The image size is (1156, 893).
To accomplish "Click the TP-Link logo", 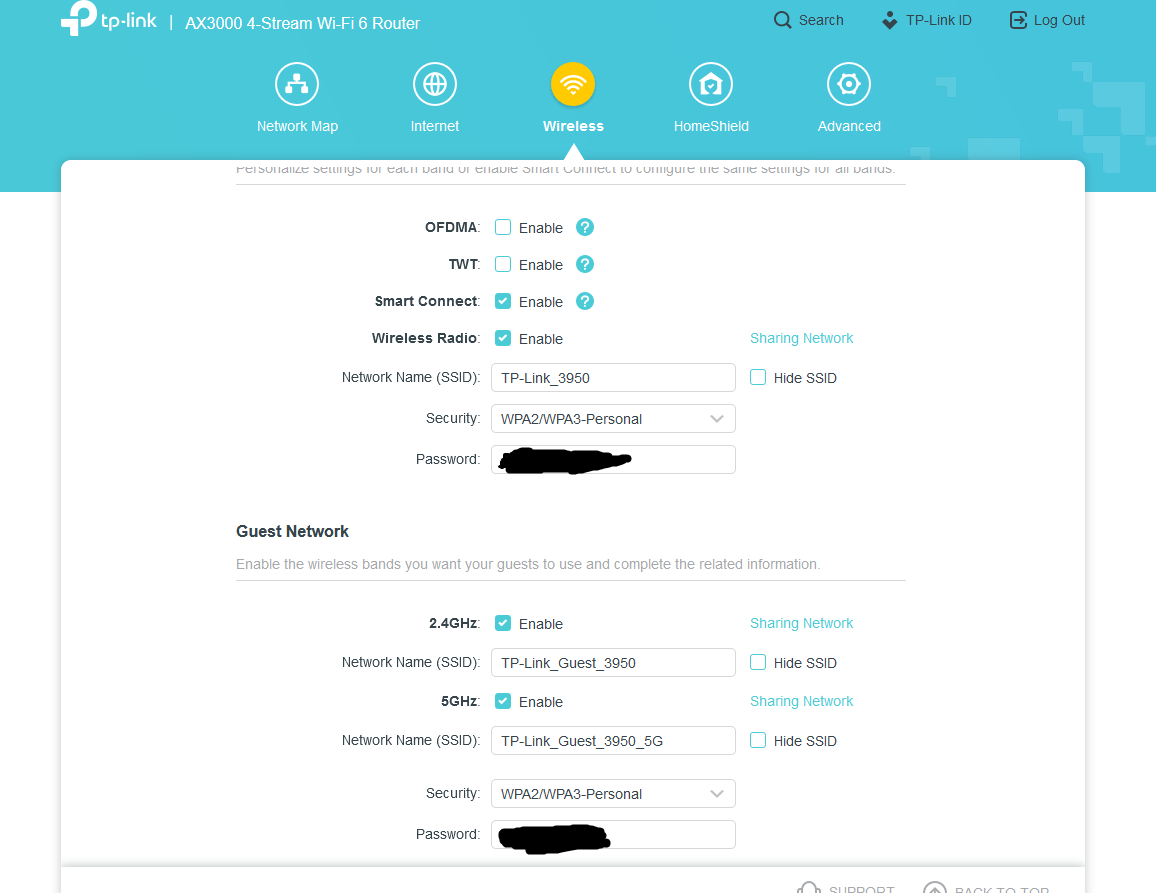I will point(109,18).
